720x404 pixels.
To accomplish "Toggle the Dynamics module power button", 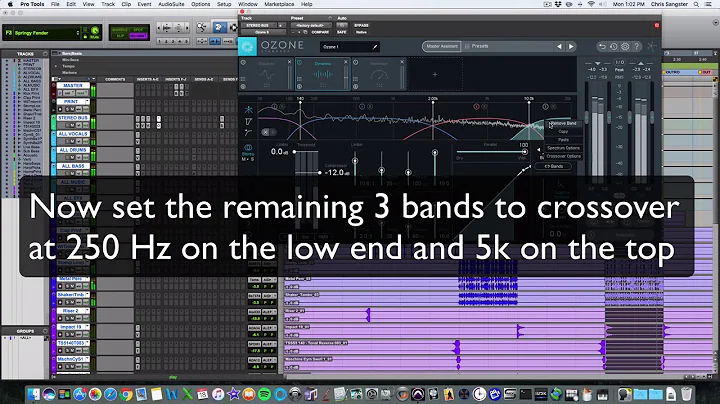I will point(299,62).
